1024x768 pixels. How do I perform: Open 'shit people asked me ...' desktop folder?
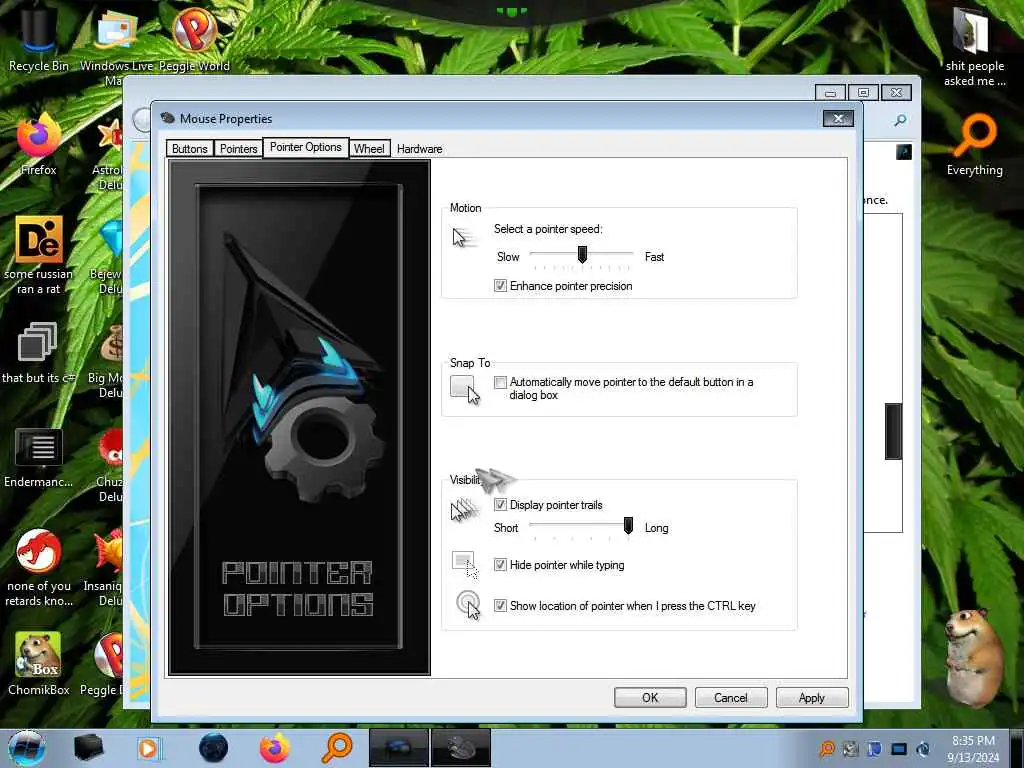click(974, 47)
